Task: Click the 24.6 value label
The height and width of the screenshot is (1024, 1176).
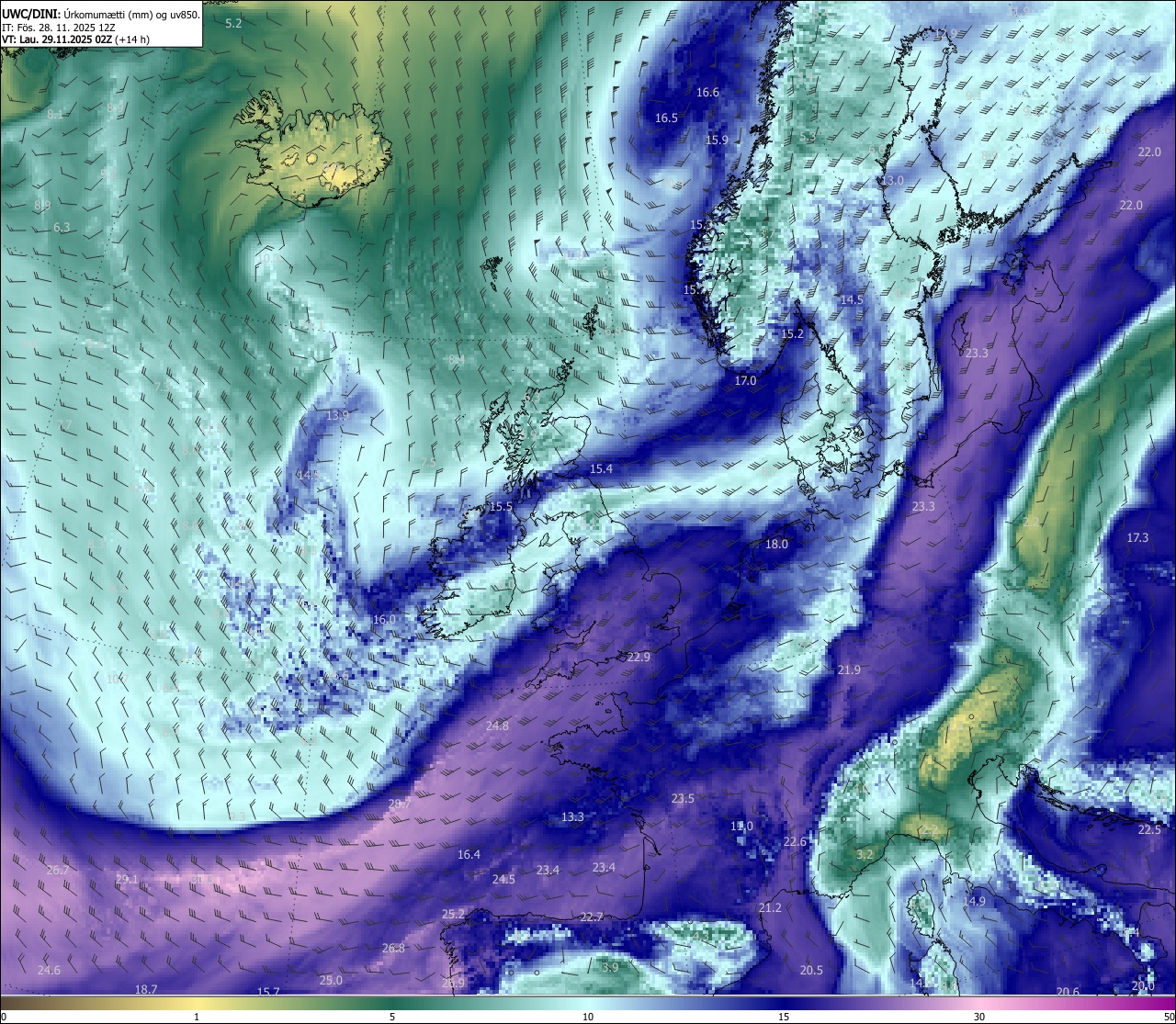Action: [49, 970]
